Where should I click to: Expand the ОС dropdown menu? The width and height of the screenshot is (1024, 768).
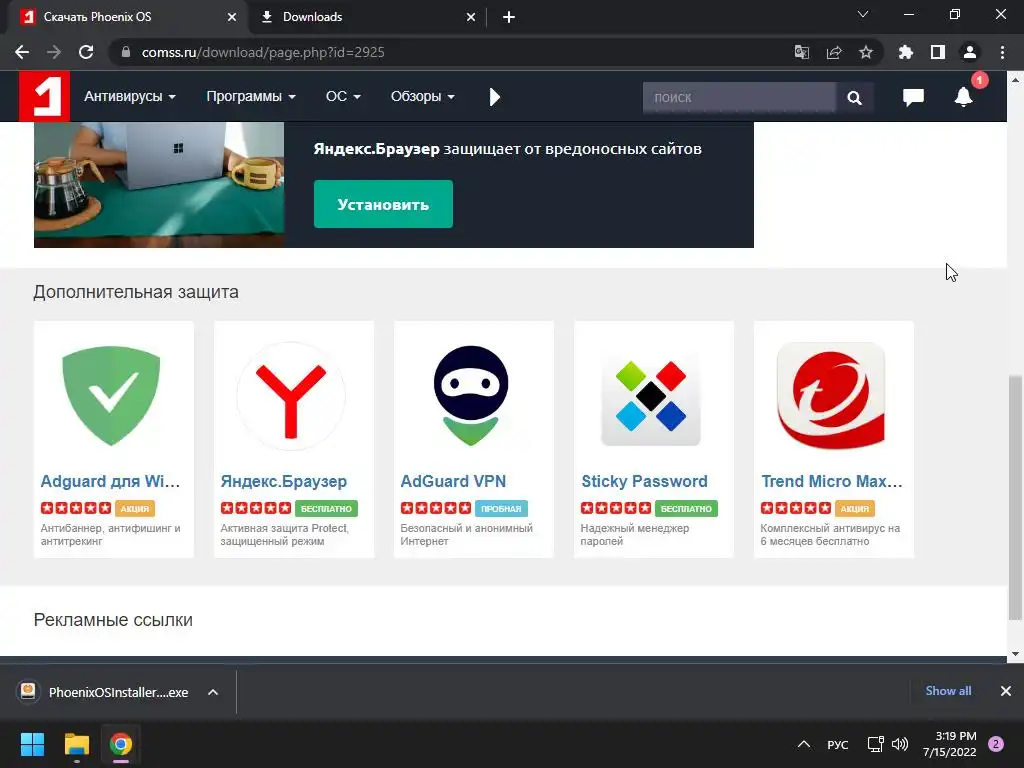(343, 97)
